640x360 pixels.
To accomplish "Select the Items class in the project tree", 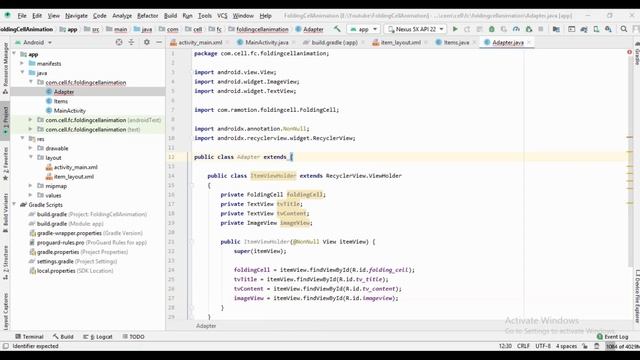I will tap(61, 101).
